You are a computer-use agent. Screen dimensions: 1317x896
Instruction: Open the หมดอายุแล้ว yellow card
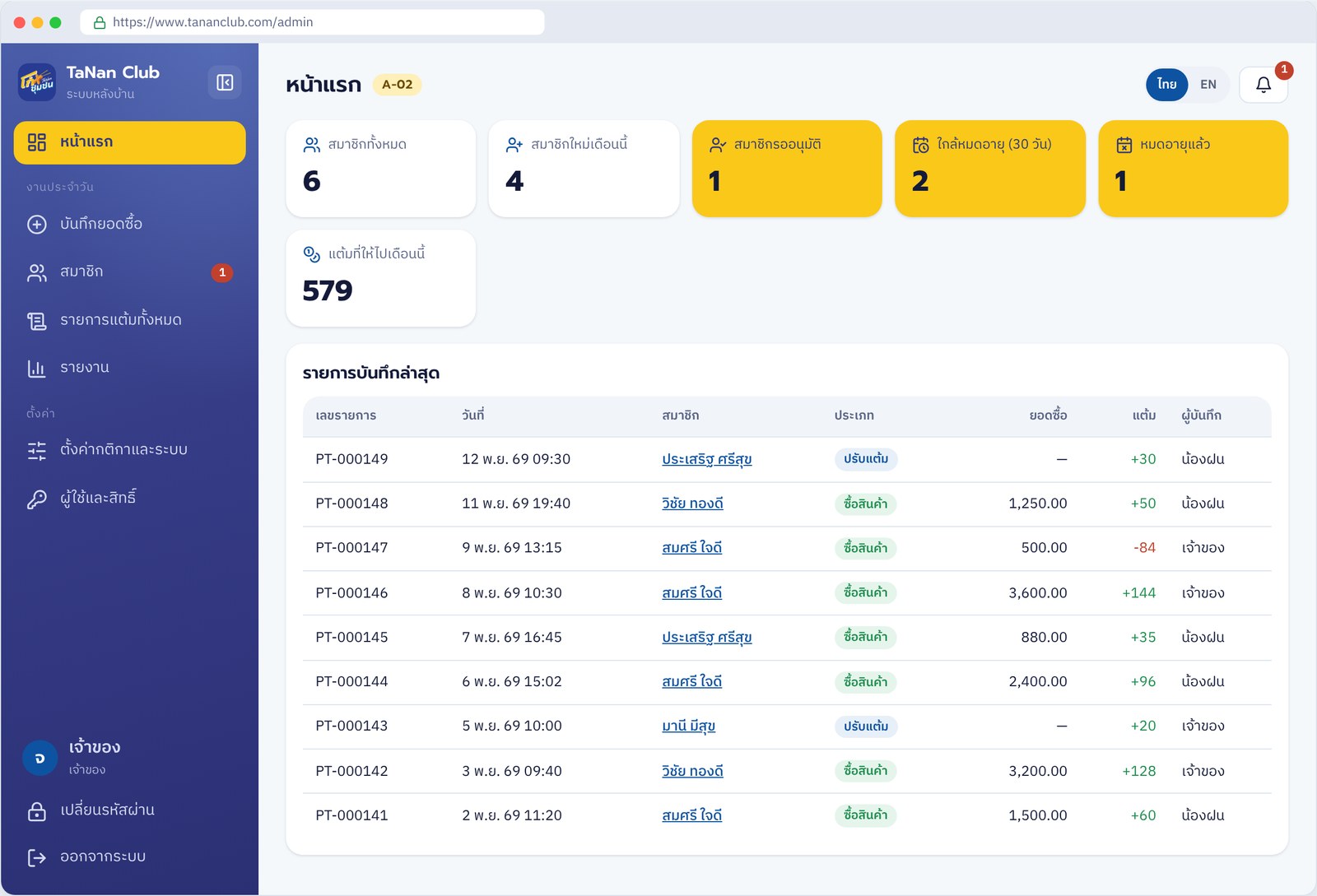1193,169
